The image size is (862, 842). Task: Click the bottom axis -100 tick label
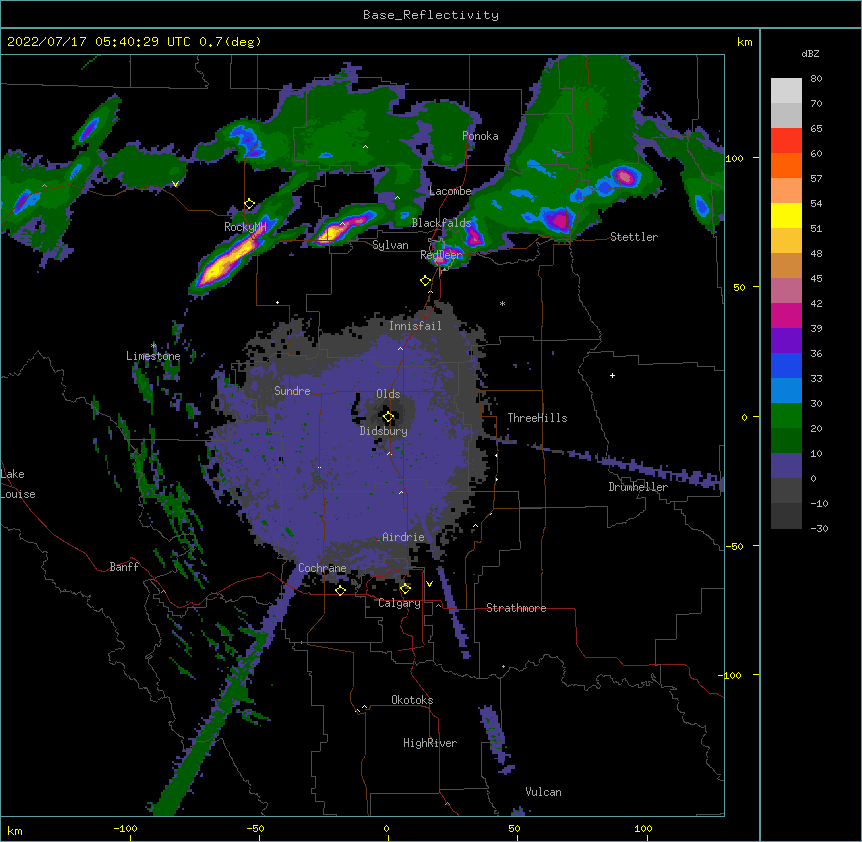(x=125, y=828)
